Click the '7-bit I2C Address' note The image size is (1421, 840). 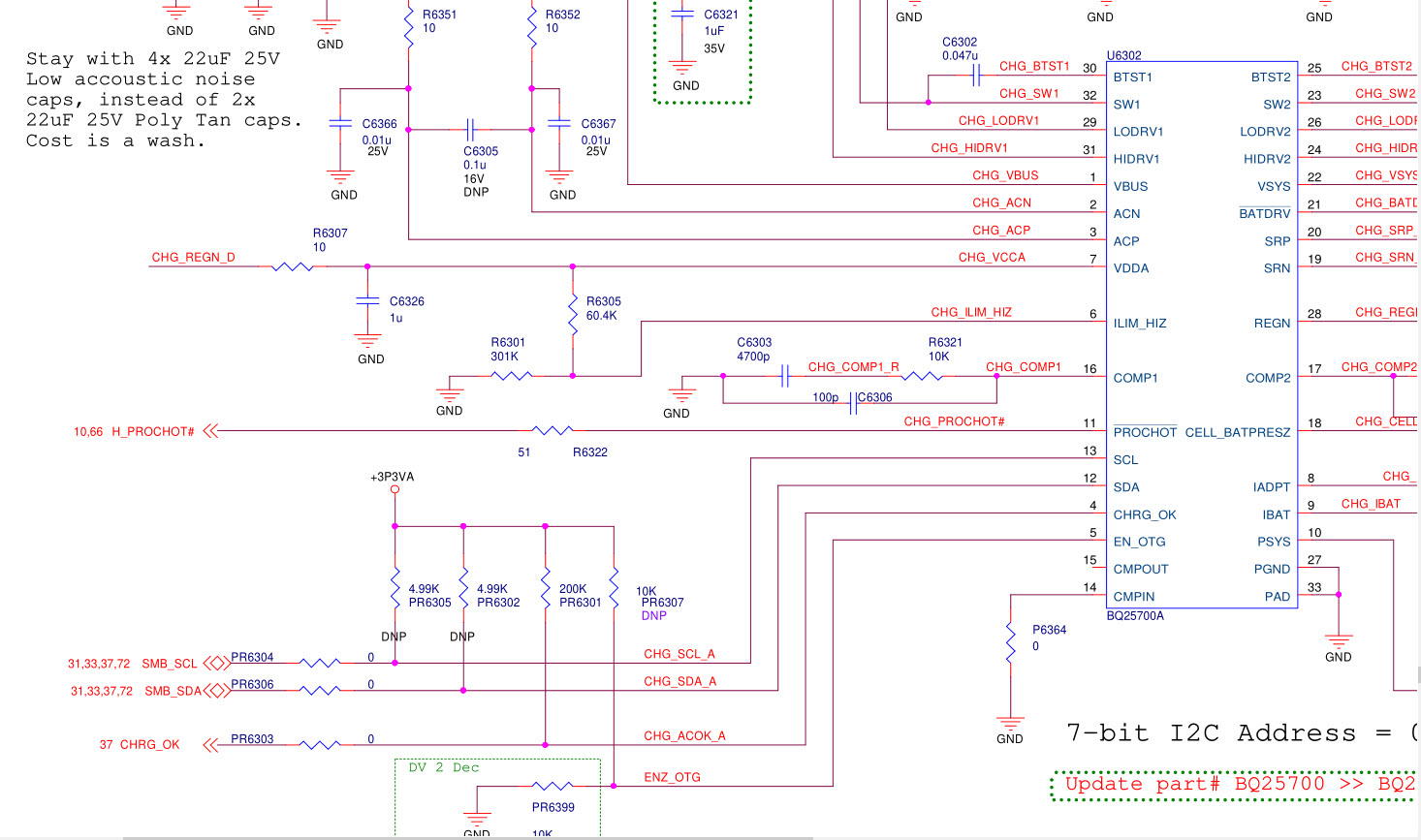pos(1242,733)
